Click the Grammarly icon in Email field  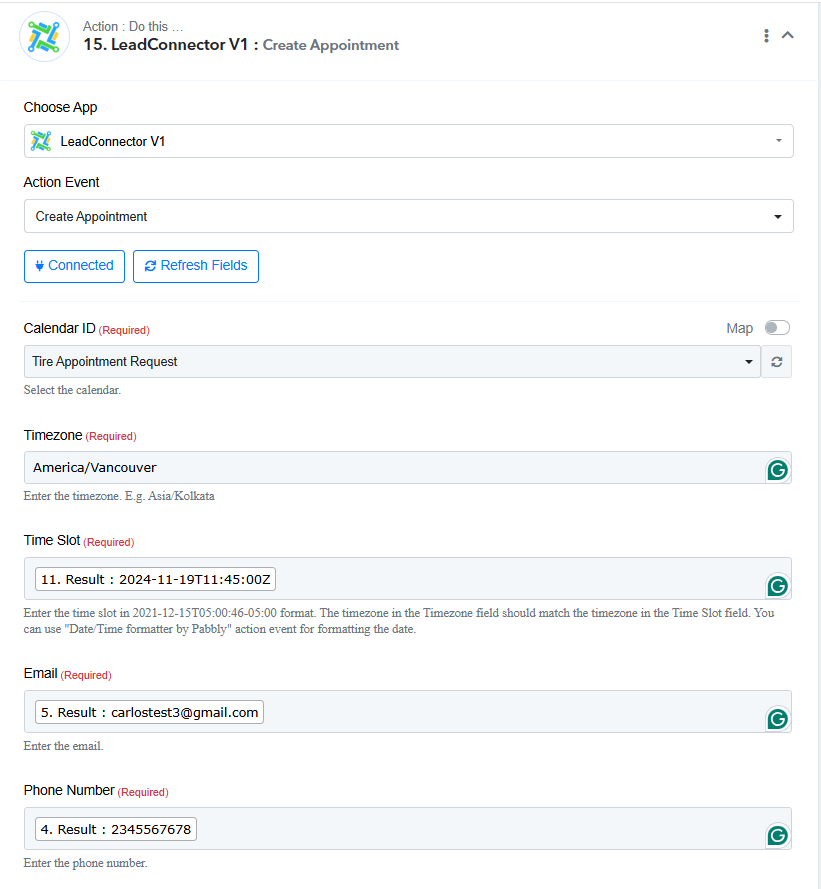pos(777,719)
